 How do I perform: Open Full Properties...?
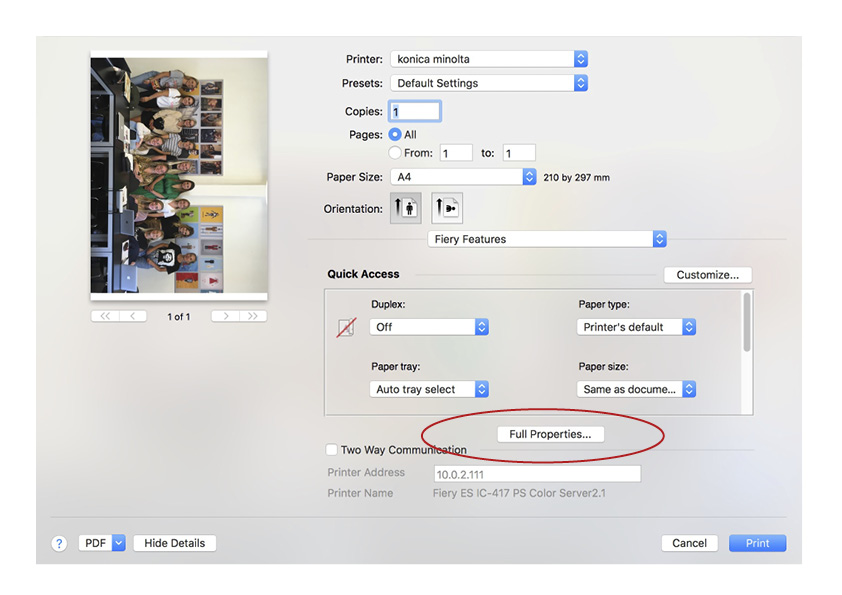click(x=550, y=434)
